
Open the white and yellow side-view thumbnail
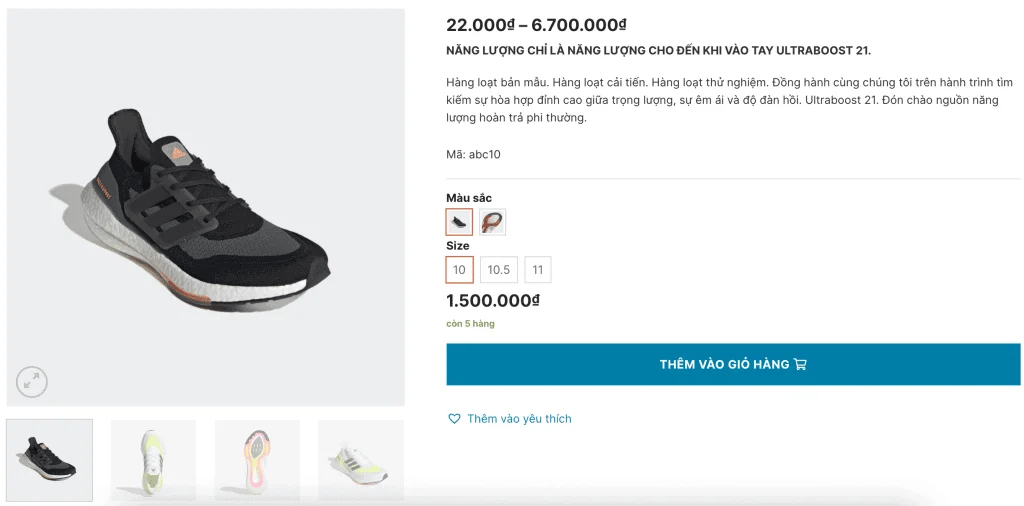point(360,460)
